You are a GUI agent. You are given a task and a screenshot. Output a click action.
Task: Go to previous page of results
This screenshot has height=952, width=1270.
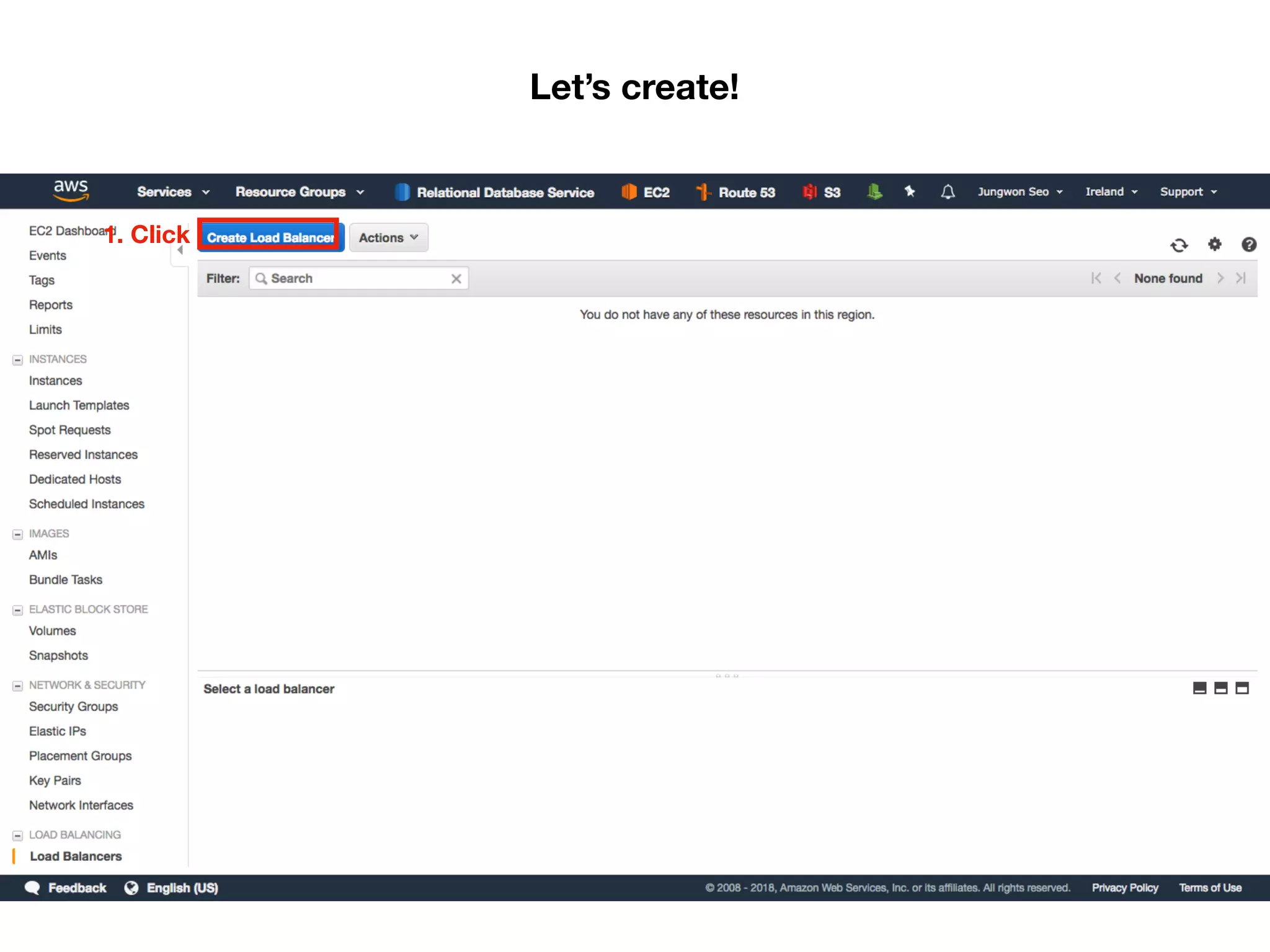coord(1117,278)
